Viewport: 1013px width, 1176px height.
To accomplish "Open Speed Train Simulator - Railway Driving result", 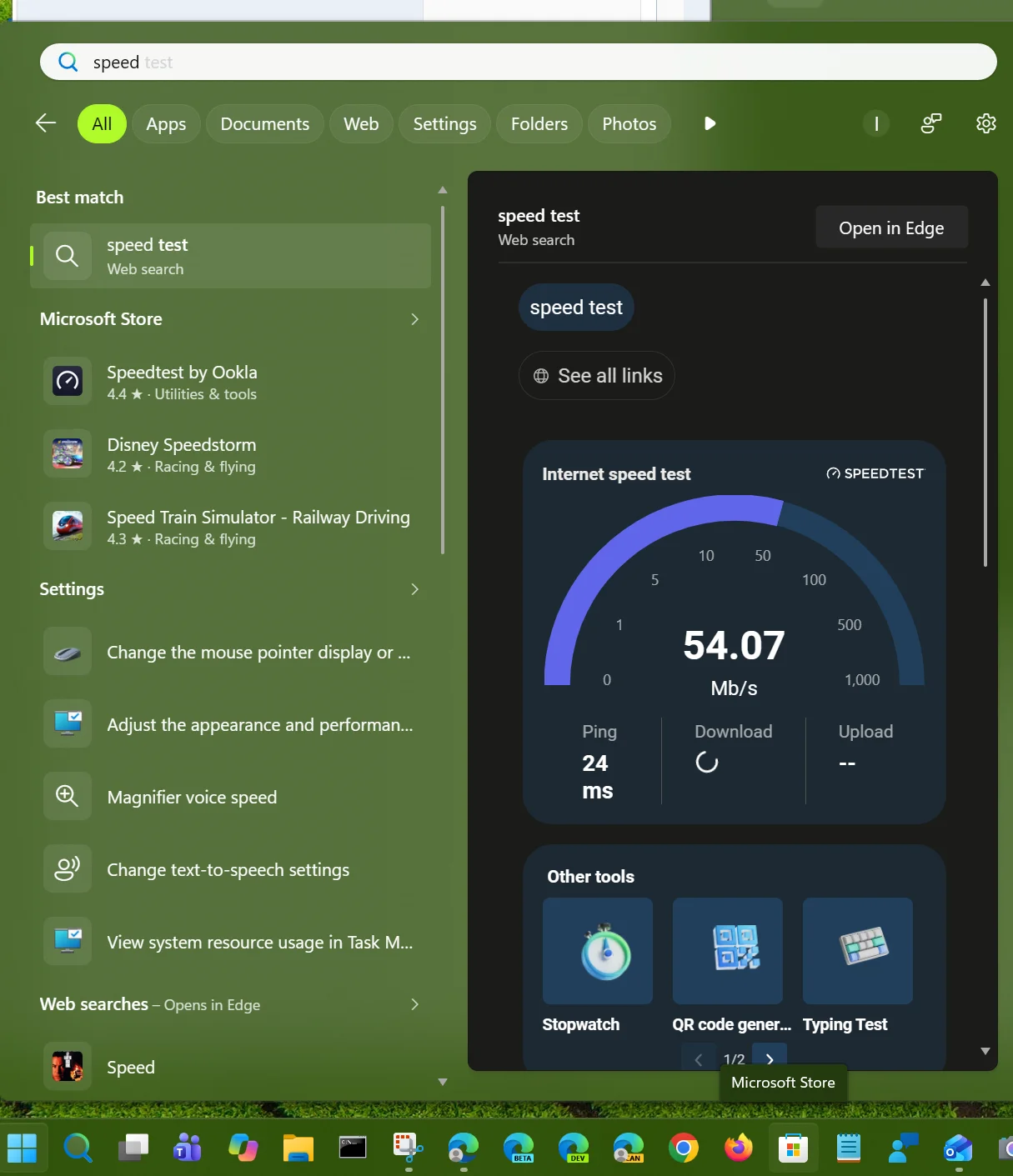I will (x=230, y=528).
